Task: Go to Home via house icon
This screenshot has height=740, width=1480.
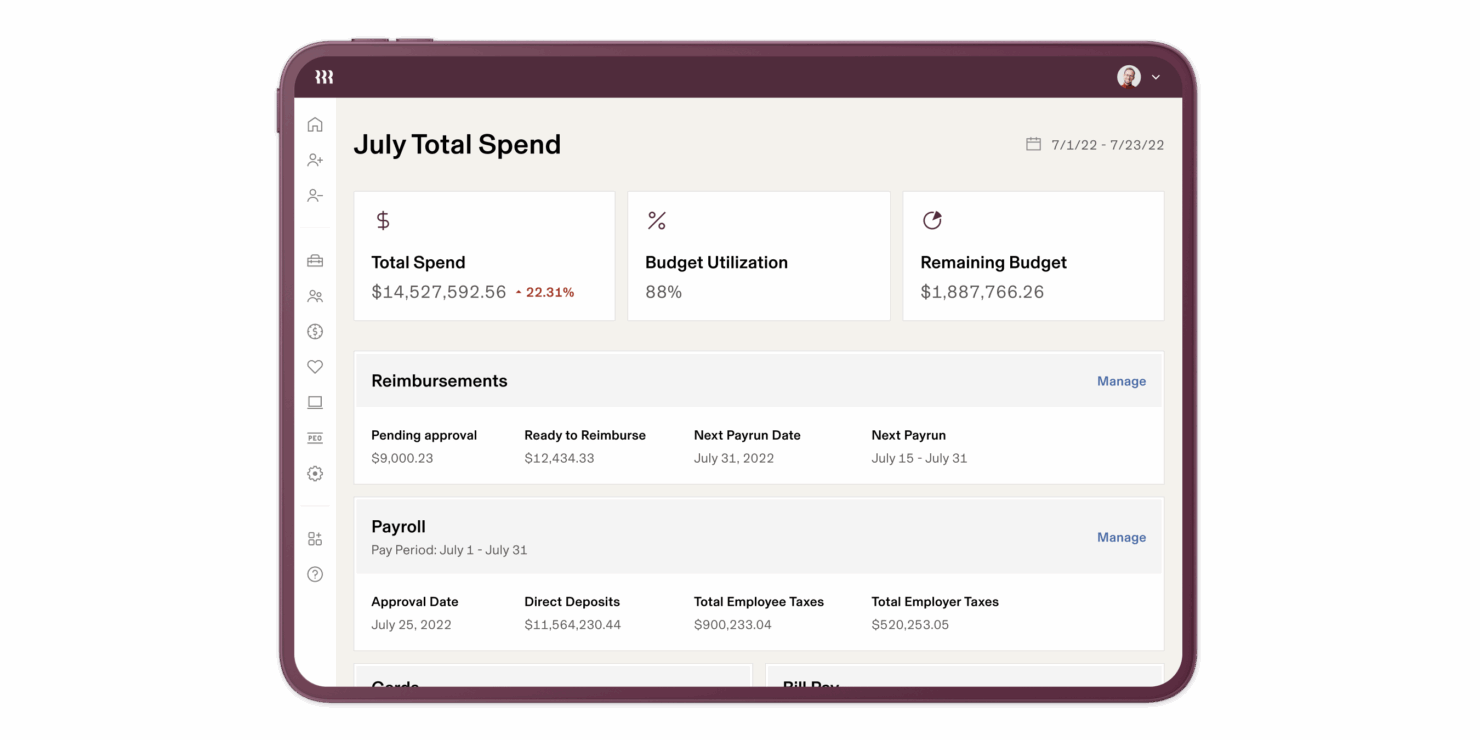Action: tap(315, 125)
